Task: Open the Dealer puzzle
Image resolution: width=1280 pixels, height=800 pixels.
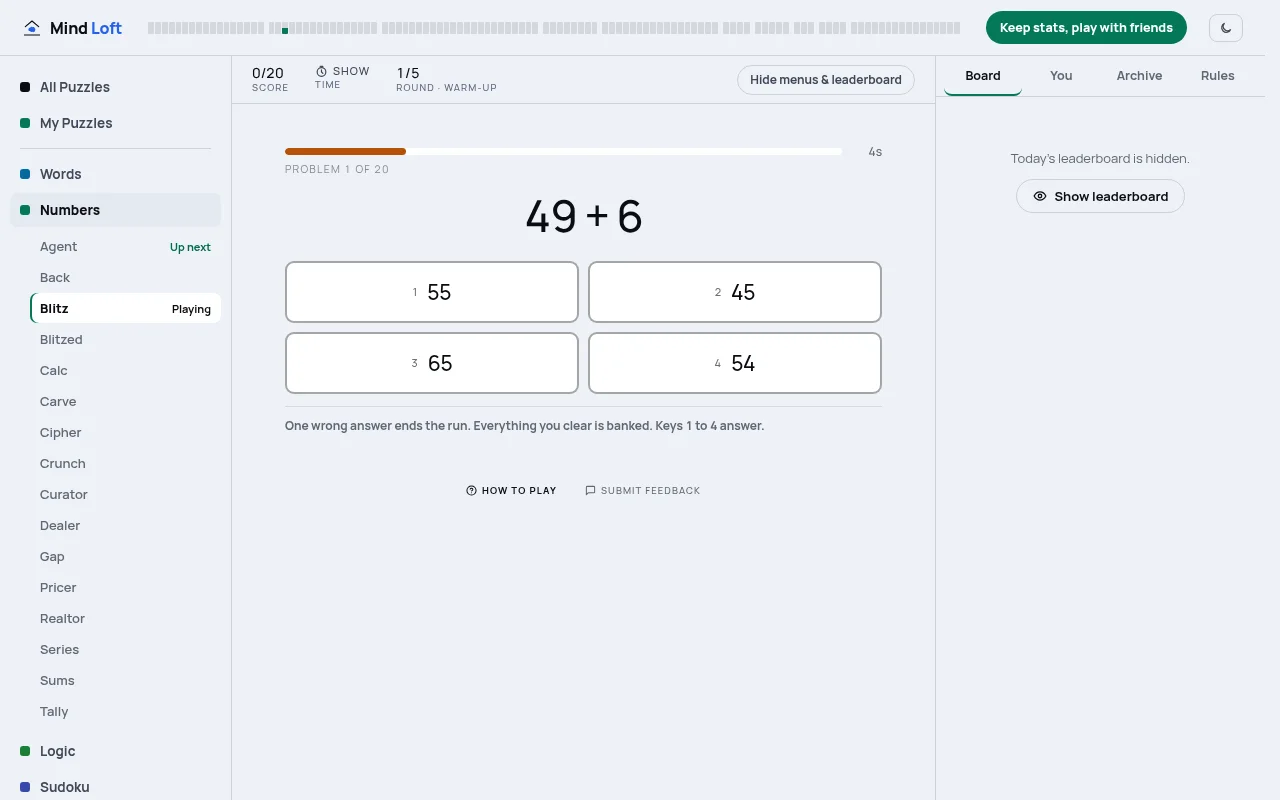Action: 125,526
